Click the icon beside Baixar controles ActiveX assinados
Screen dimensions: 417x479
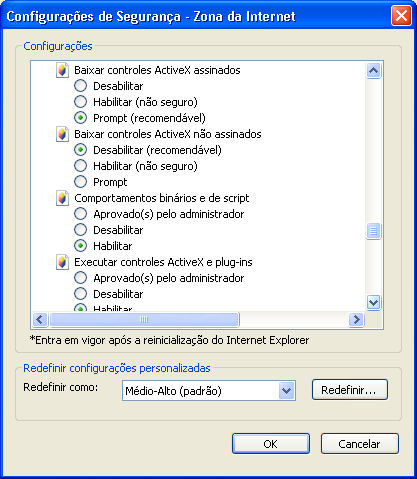pyautogui.click(x=62, y=70)
